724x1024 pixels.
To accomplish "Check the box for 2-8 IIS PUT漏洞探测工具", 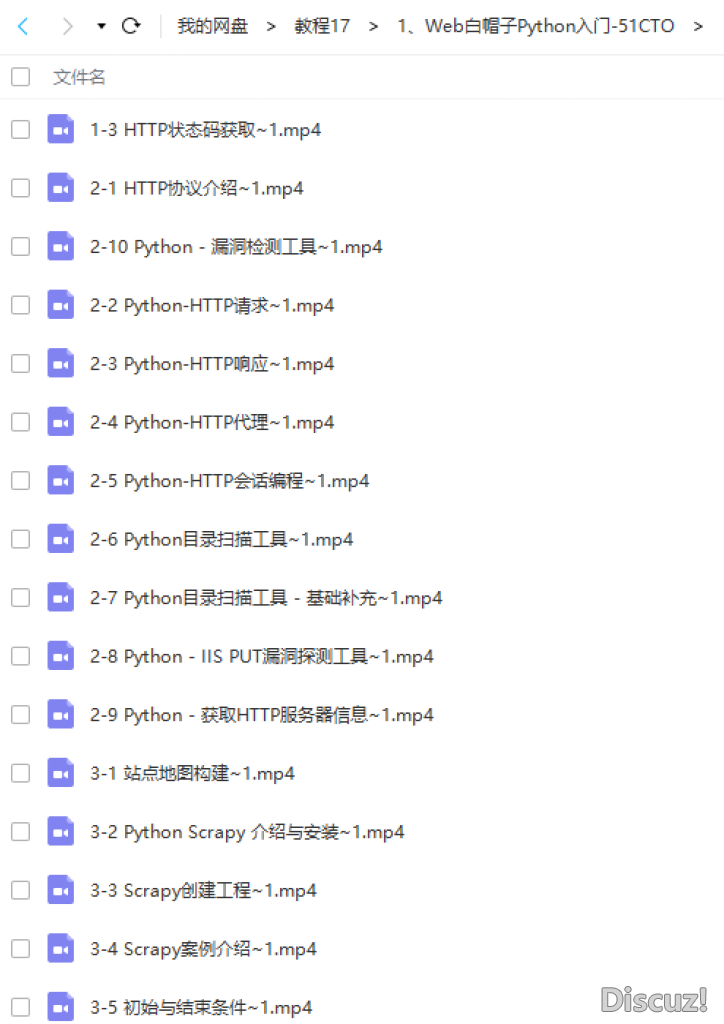I will tap(20, 656).
